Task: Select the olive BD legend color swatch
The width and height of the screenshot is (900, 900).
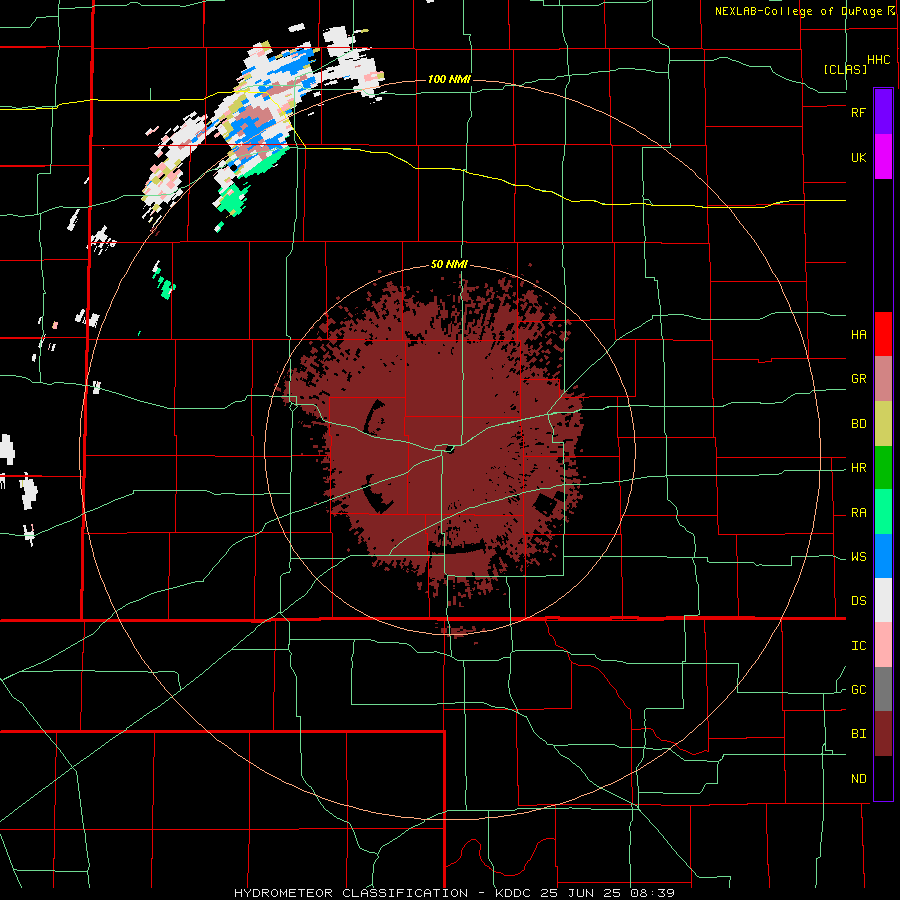Action: 883,424
